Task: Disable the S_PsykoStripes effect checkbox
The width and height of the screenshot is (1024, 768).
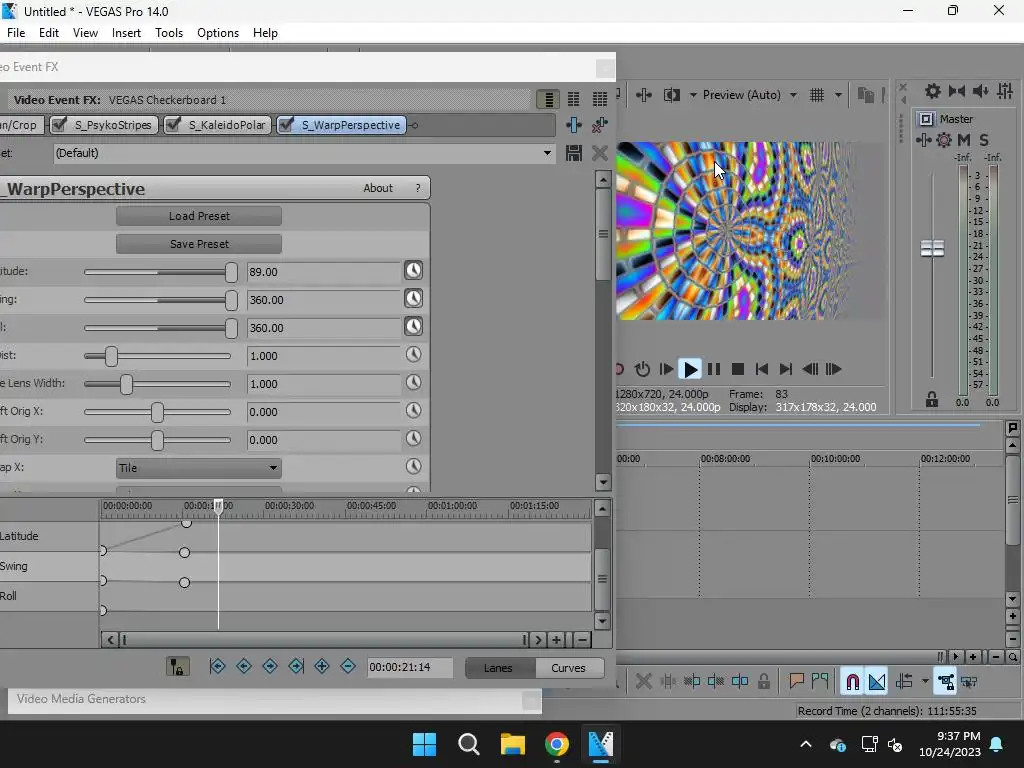Action: [59, 124]
